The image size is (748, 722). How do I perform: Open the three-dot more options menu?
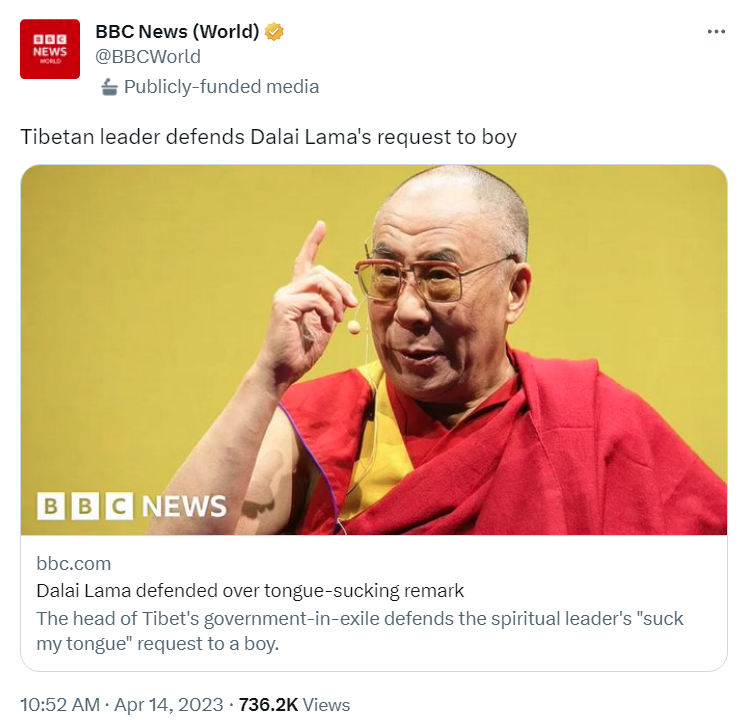716,31
